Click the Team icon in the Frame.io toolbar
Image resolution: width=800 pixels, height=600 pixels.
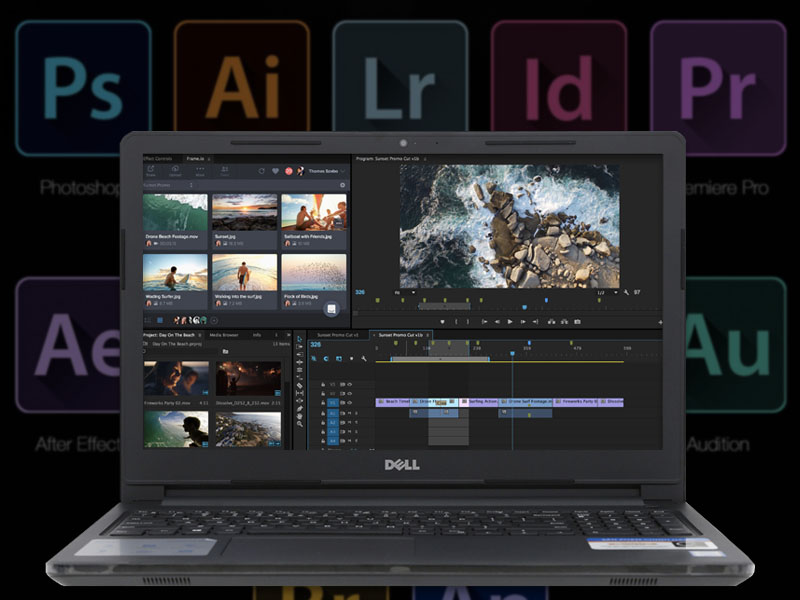pyautogui.click(x=224, y=170)
